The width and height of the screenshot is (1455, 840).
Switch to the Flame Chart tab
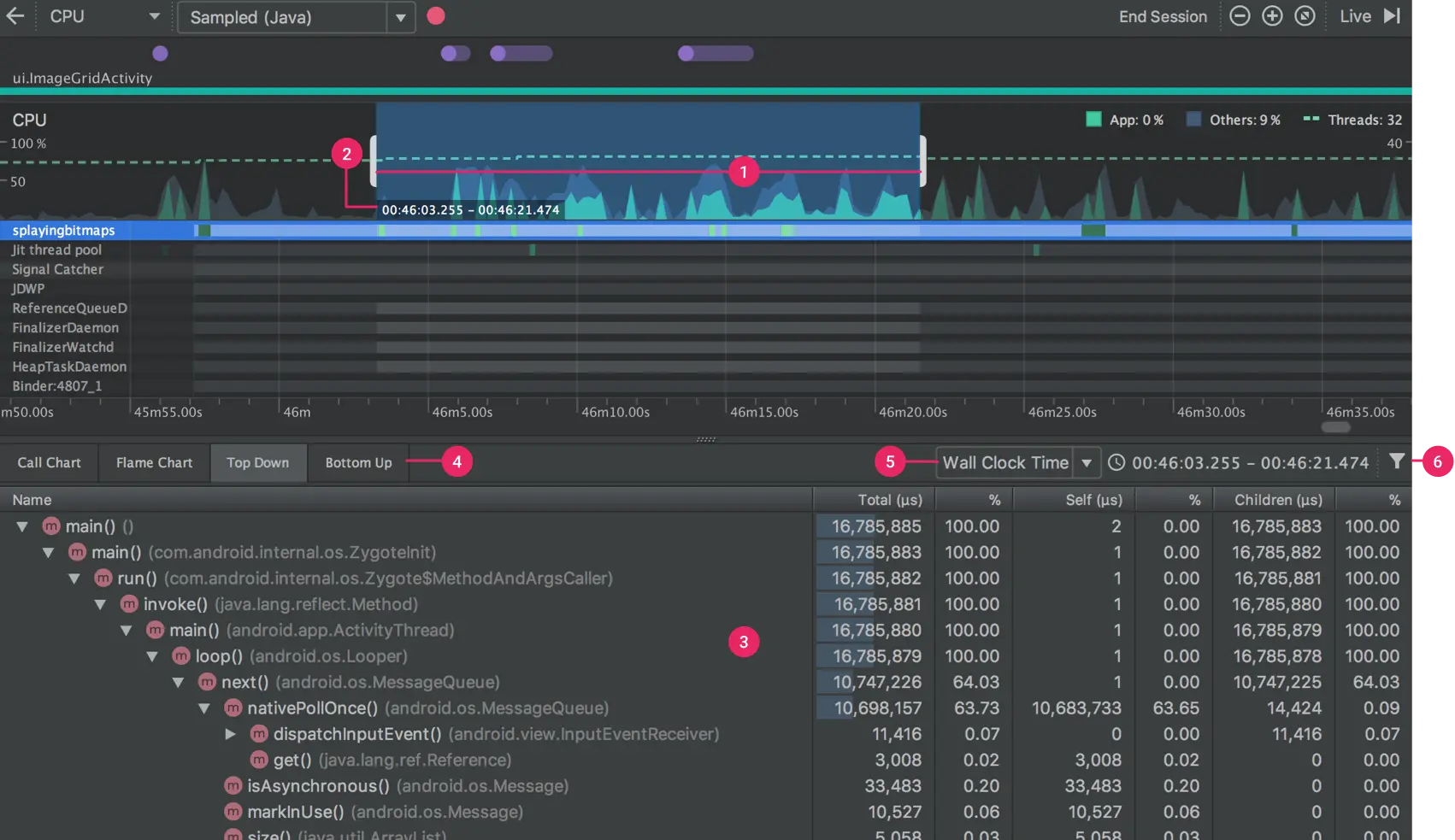click(154, 462)
